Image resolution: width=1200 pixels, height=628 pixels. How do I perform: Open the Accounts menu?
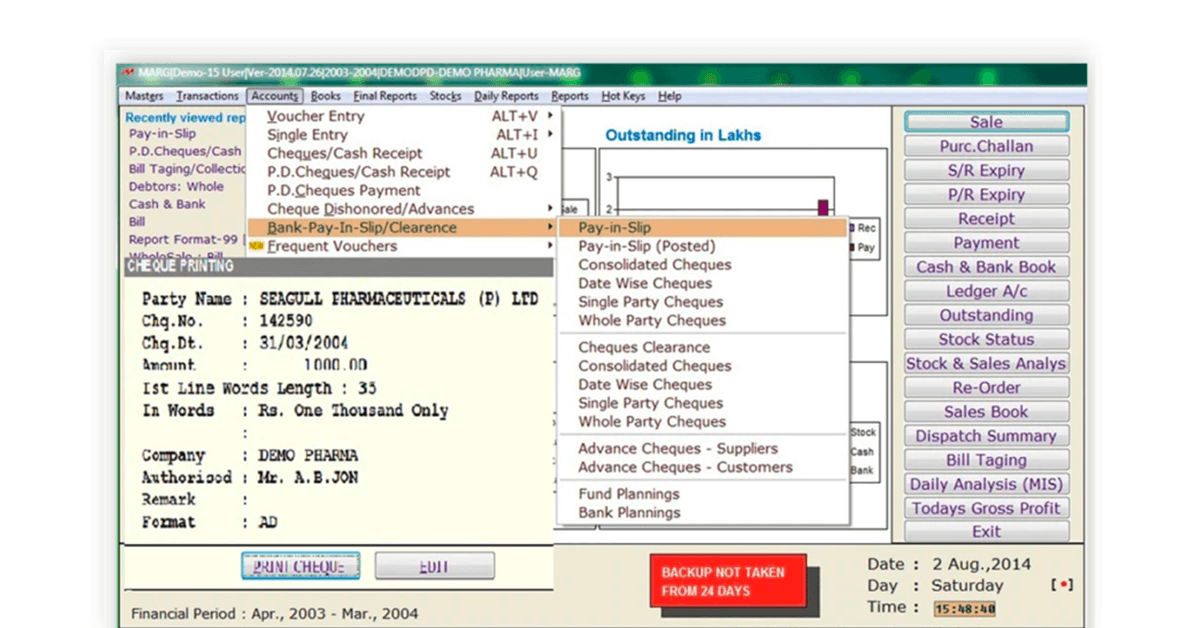click(275, 96)
